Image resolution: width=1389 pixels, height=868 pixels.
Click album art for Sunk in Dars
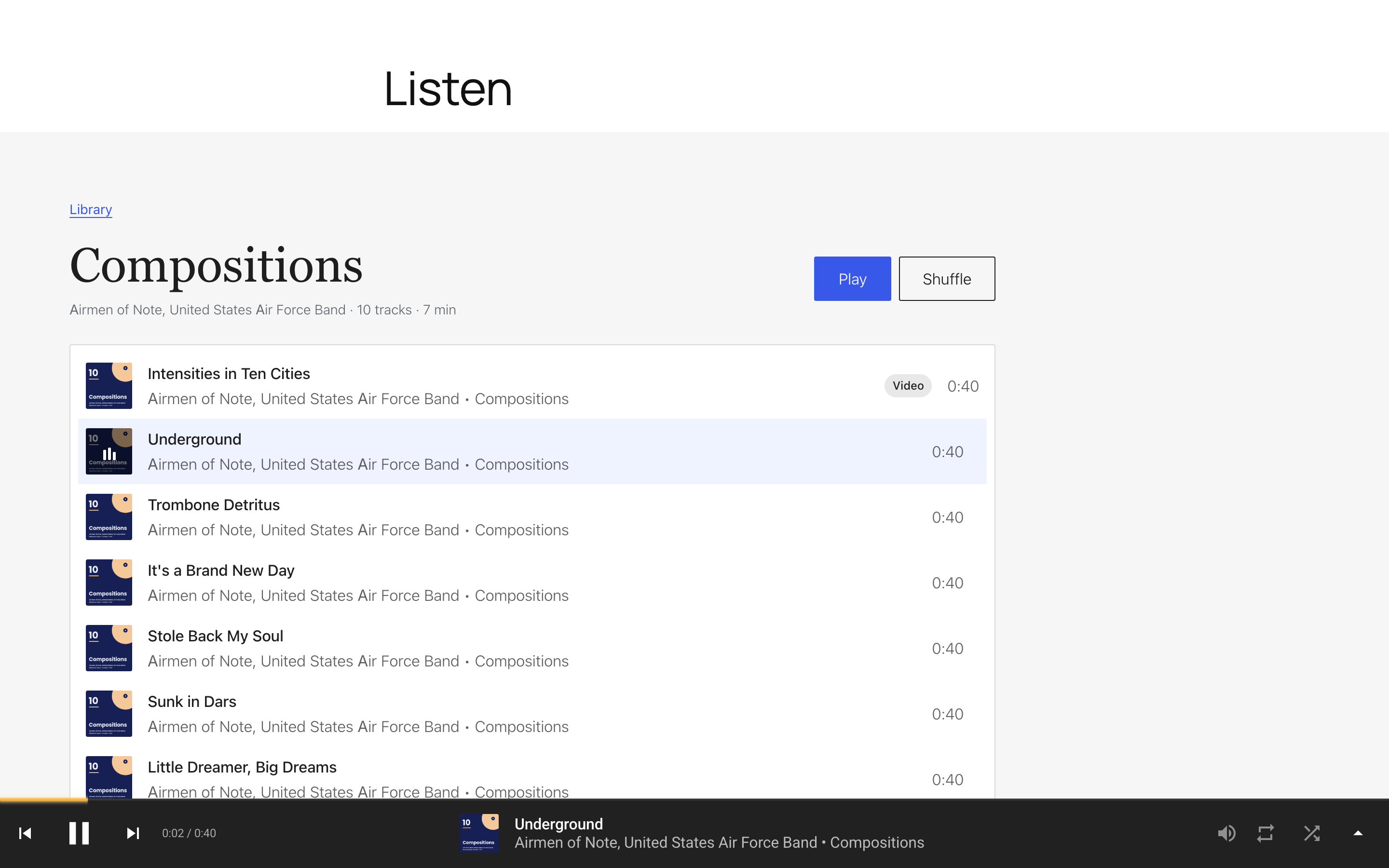[x=109, y=714]
